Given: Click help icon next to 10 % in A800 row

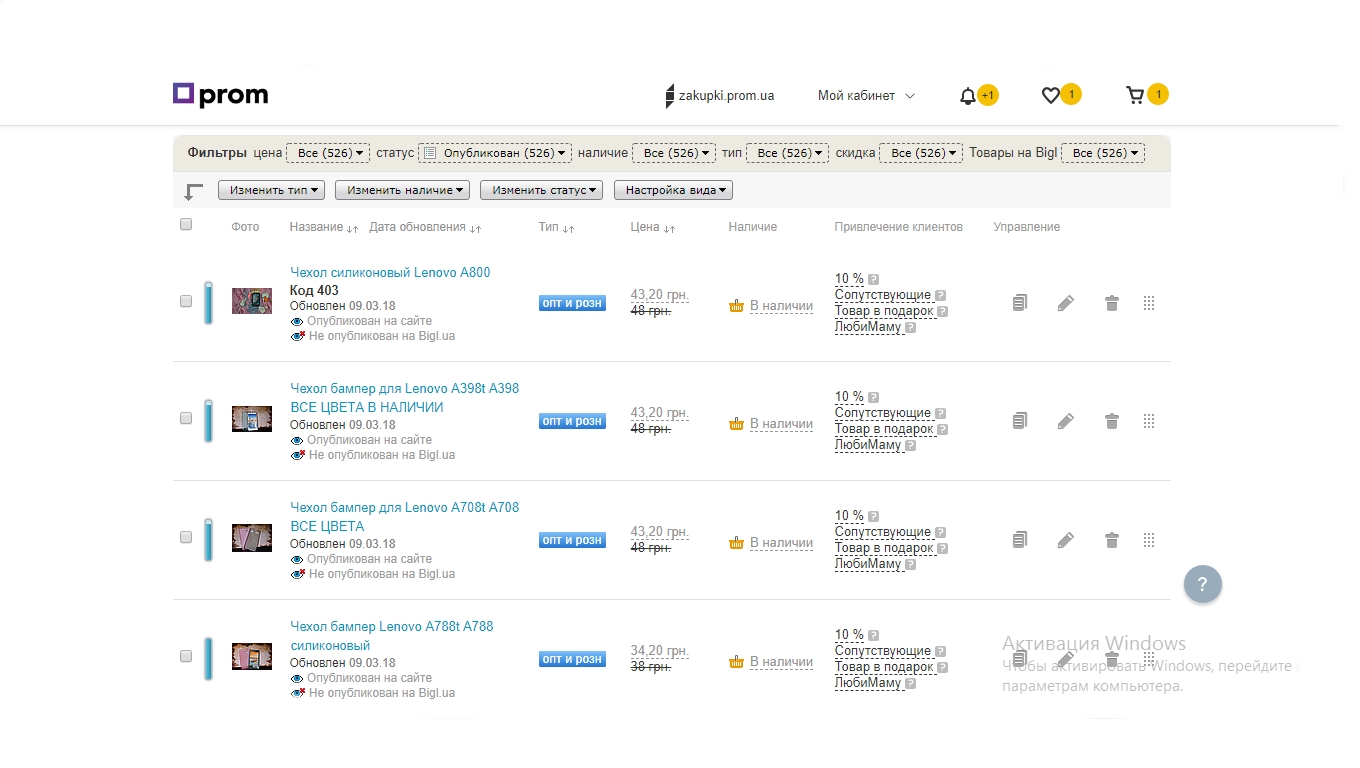Looking at the screenshot, I should (x=873, y=280).
